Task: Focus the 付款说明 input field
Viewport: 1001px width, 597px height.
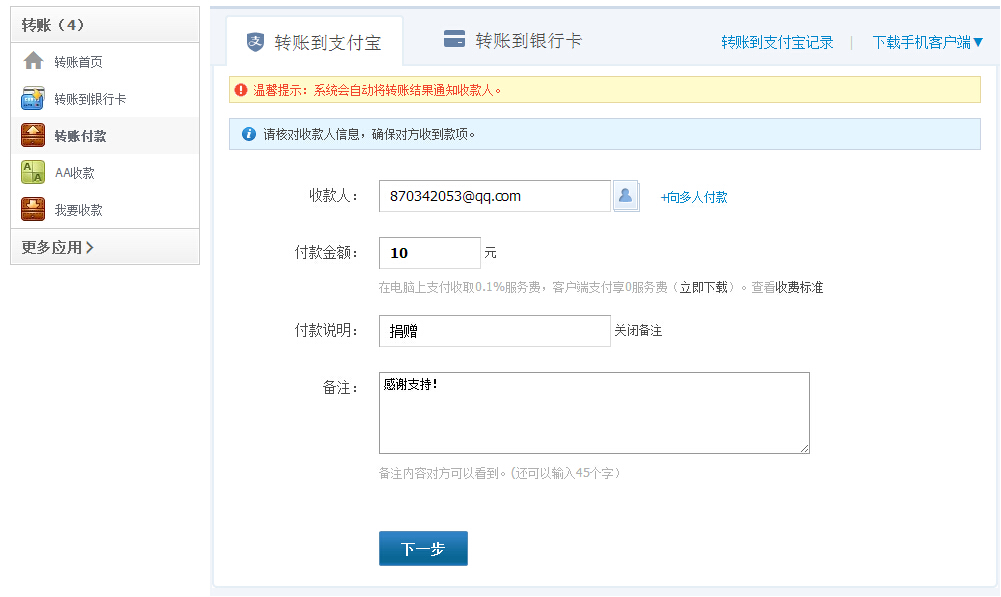Action: coord(495,331)
